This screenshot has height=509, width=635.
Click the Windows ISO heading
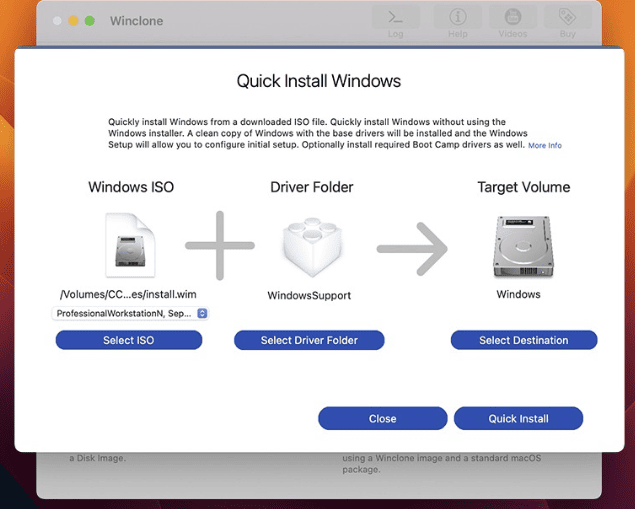(131, 187)
